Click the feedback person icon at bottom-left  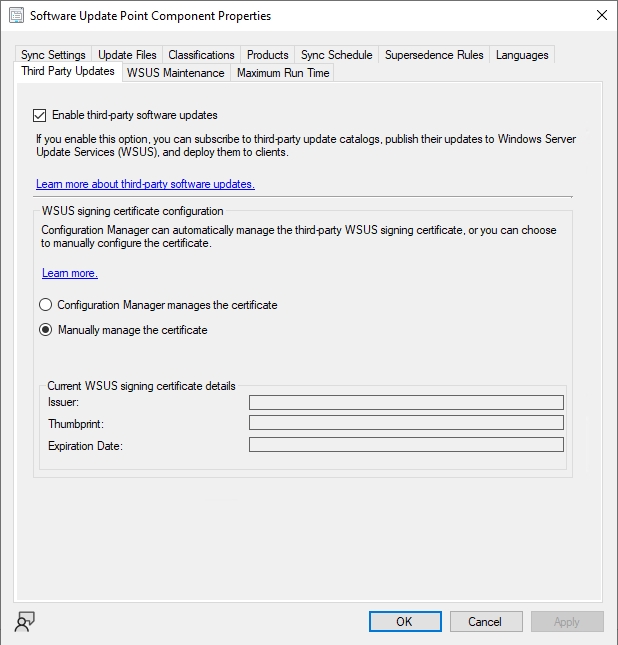[x=25, y=621]
